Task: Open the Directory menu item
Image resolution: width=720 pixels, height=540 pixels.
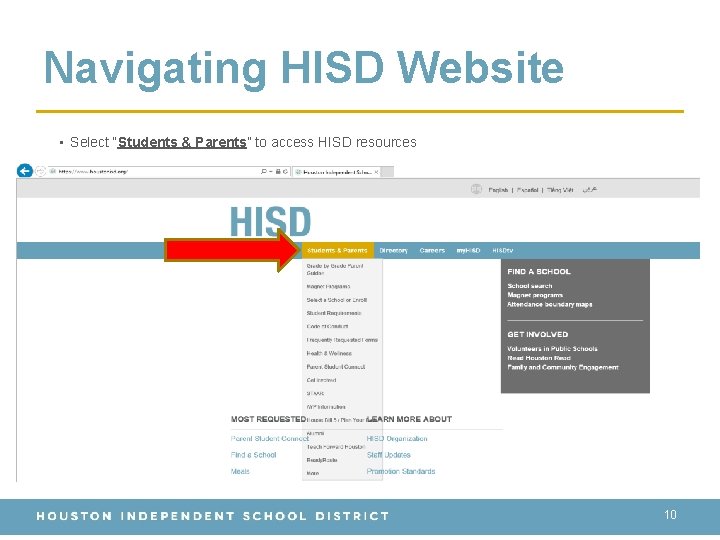Action: point(394,250)
